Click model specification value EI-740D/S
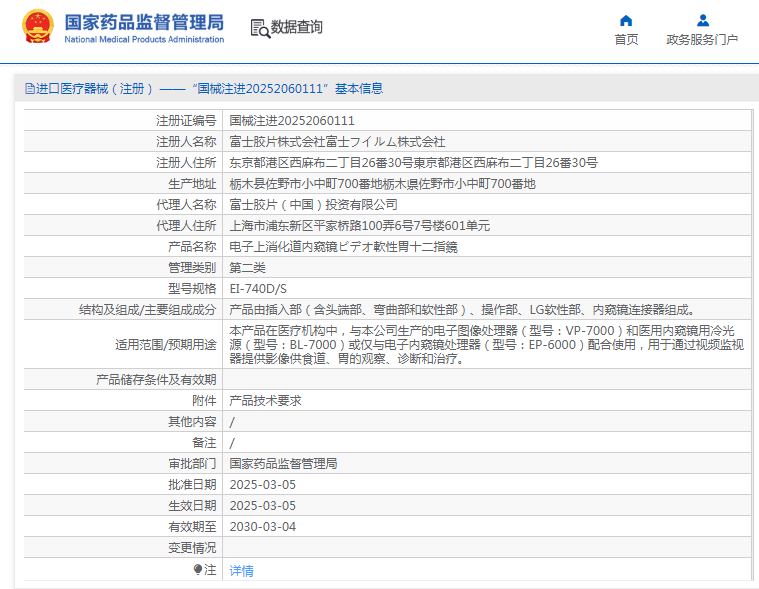 258,289
